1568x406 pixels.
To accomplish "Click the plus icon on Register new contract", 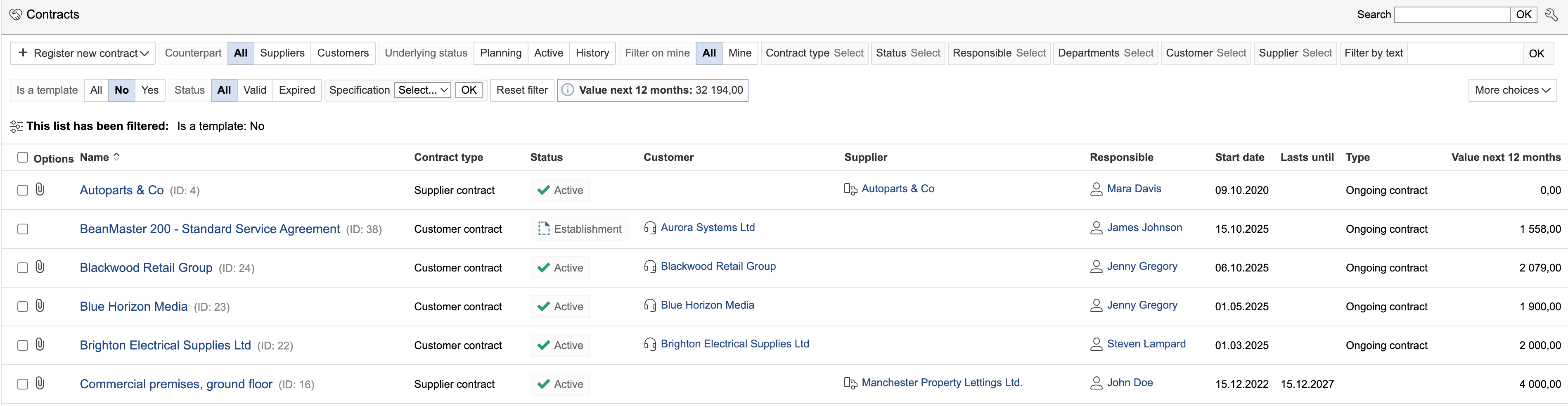I will pyautogui.click(x=23, y=53).
